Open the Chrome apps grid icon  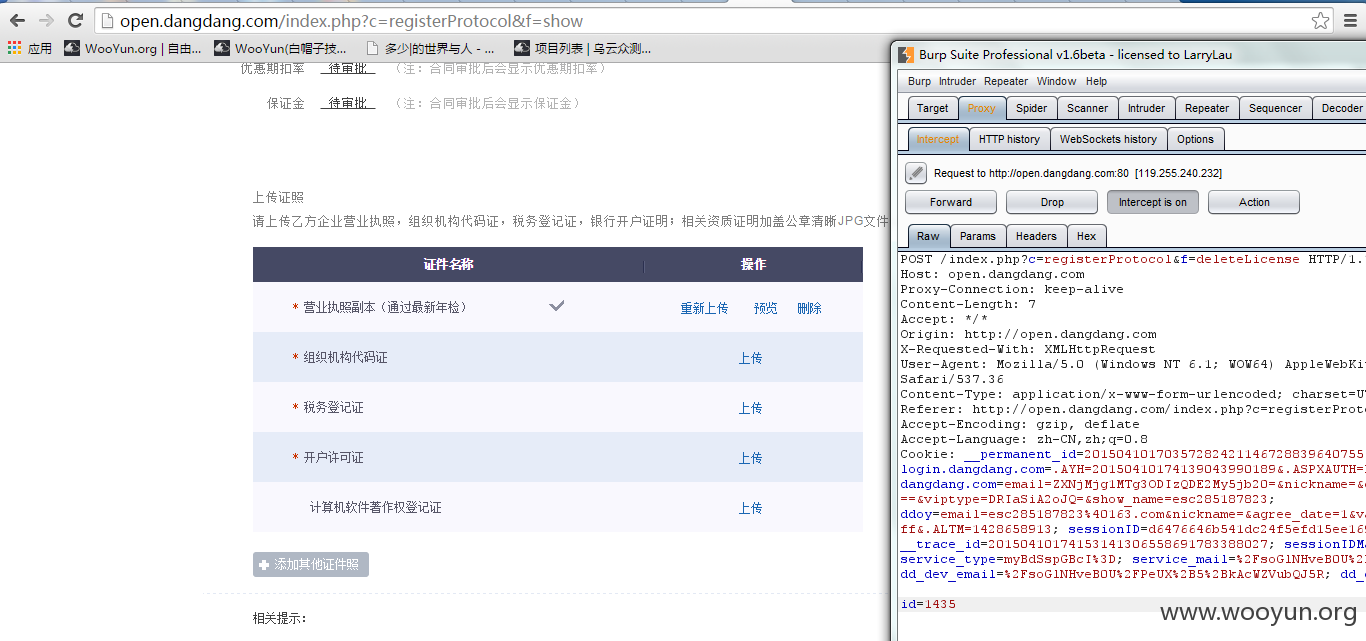[14, 48]
